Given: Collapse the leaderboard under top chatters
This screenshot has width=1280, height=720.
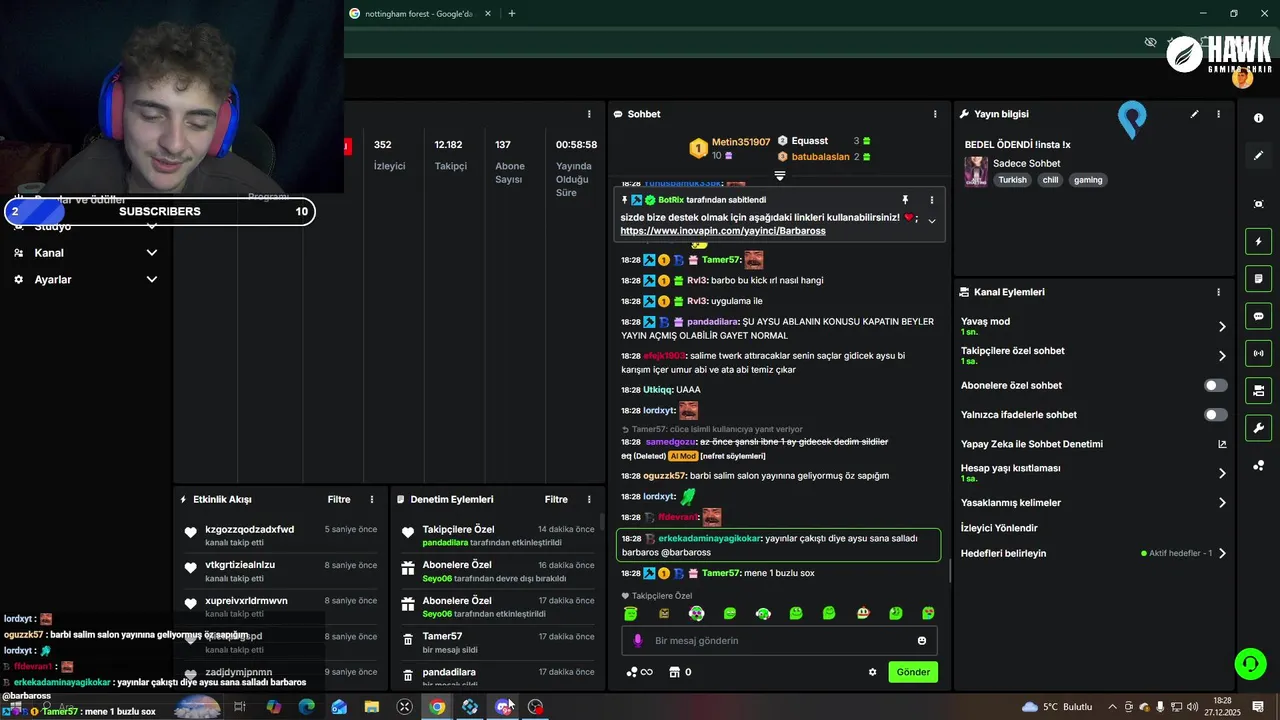Looking at the screenshot, I should pyautogui.click(x=780, y=175).
